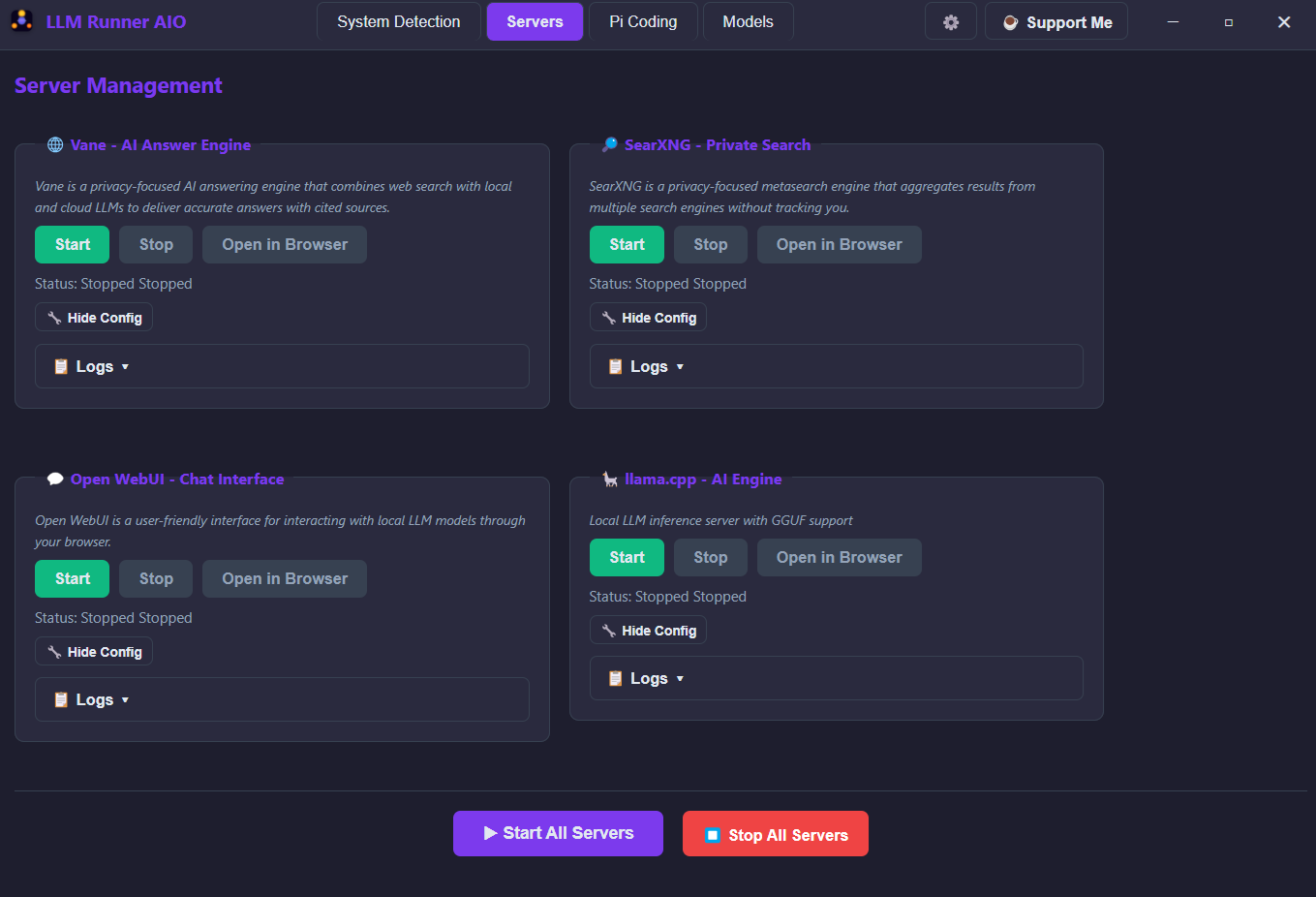Click the Status: Stopped text in llama.cpp card
This screenshot has width=1316, height=897.
pos(668,597)
